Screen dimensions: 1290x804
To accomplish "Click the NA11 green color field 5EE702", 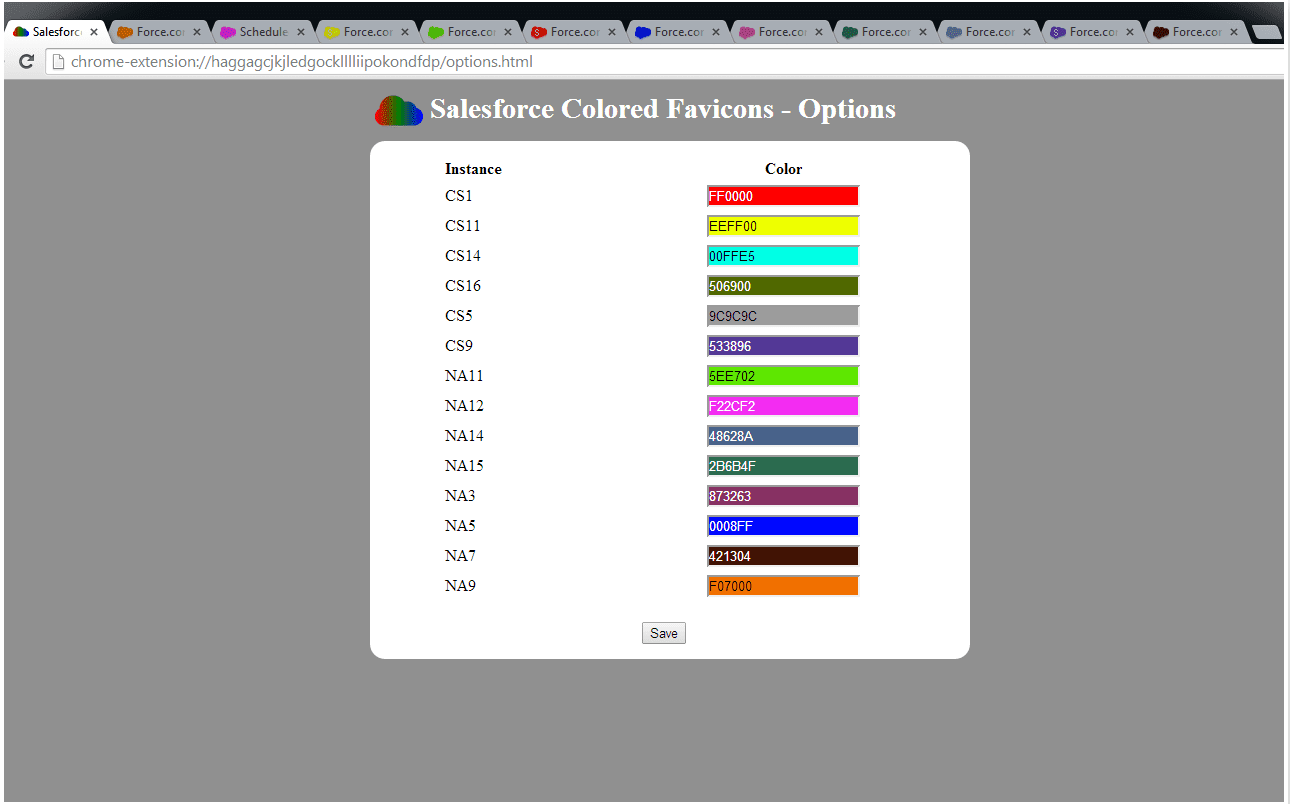I will coord(783,376).
